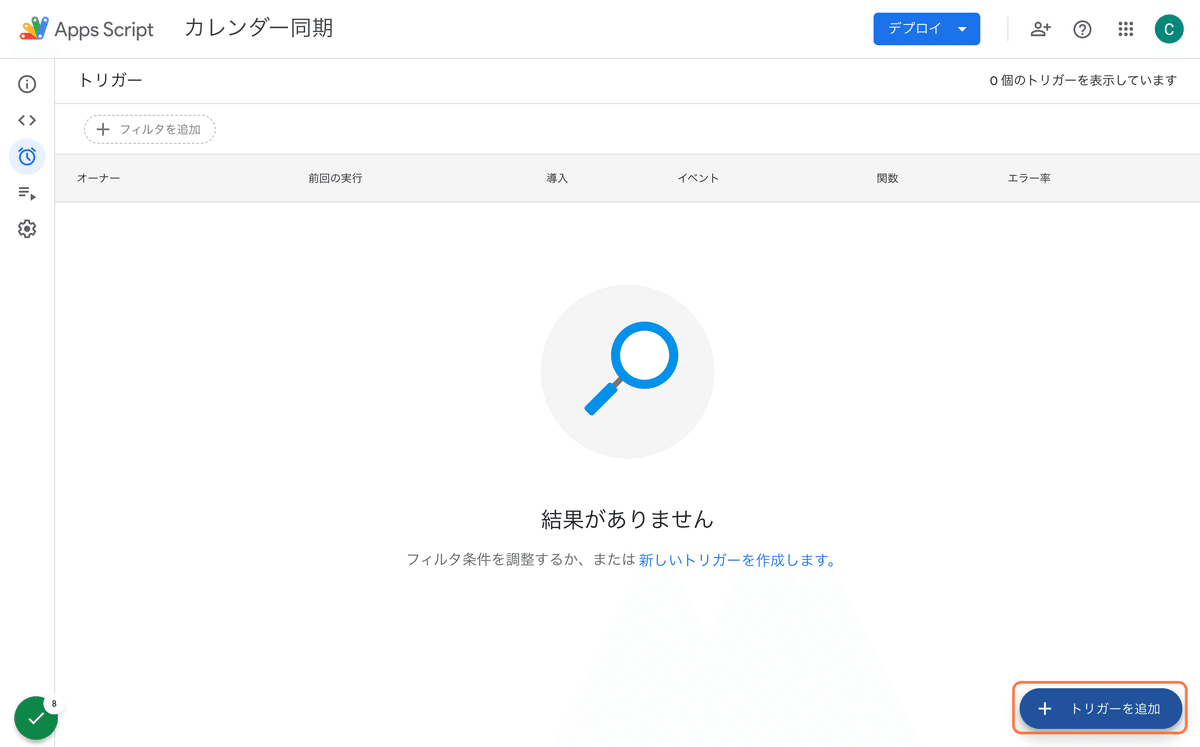Open the Editor code brackets icon
Viewport: 1200px width, 747px height.
(27, 120)
